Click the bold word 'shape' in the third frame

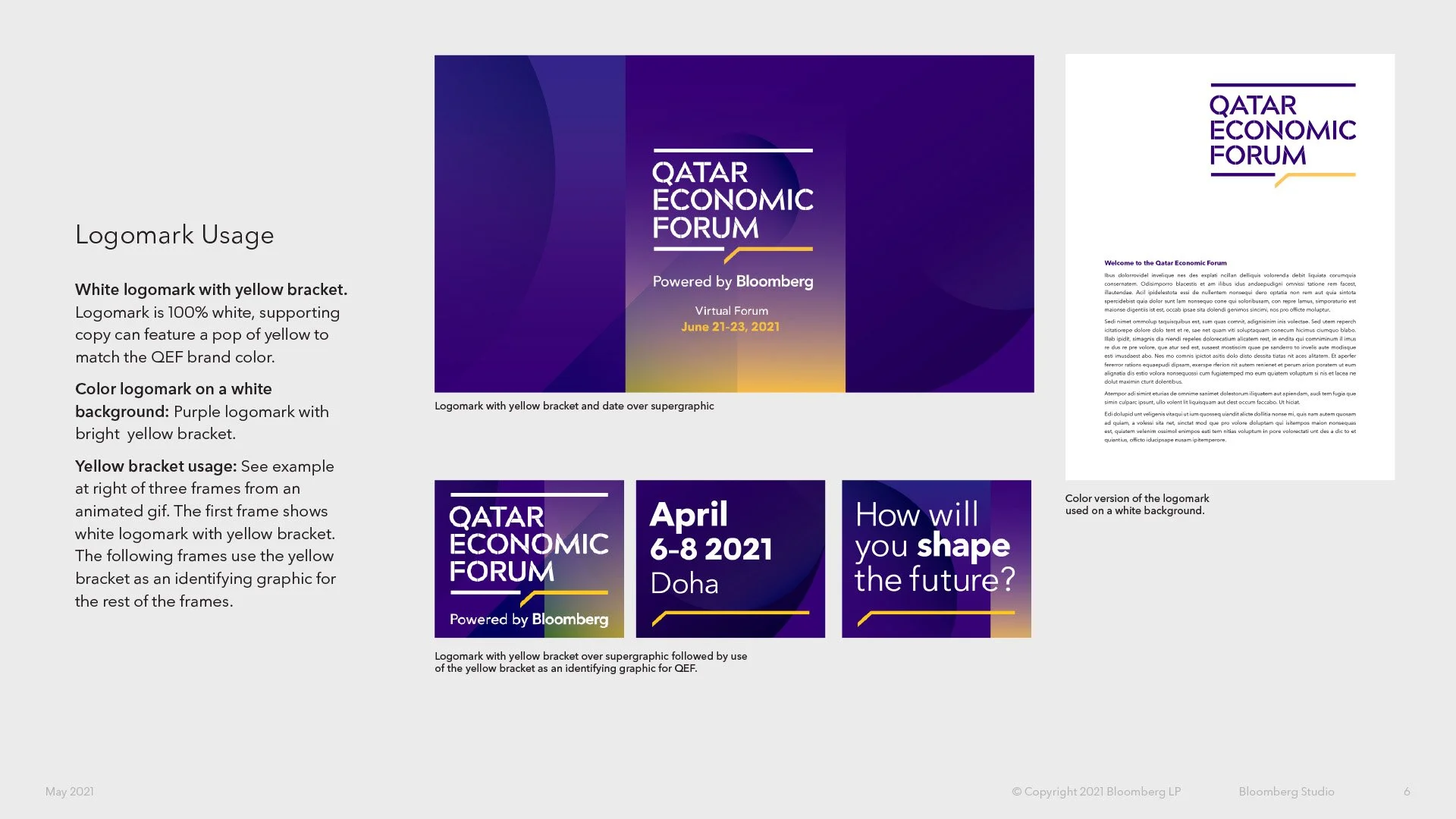coord(963,548)
